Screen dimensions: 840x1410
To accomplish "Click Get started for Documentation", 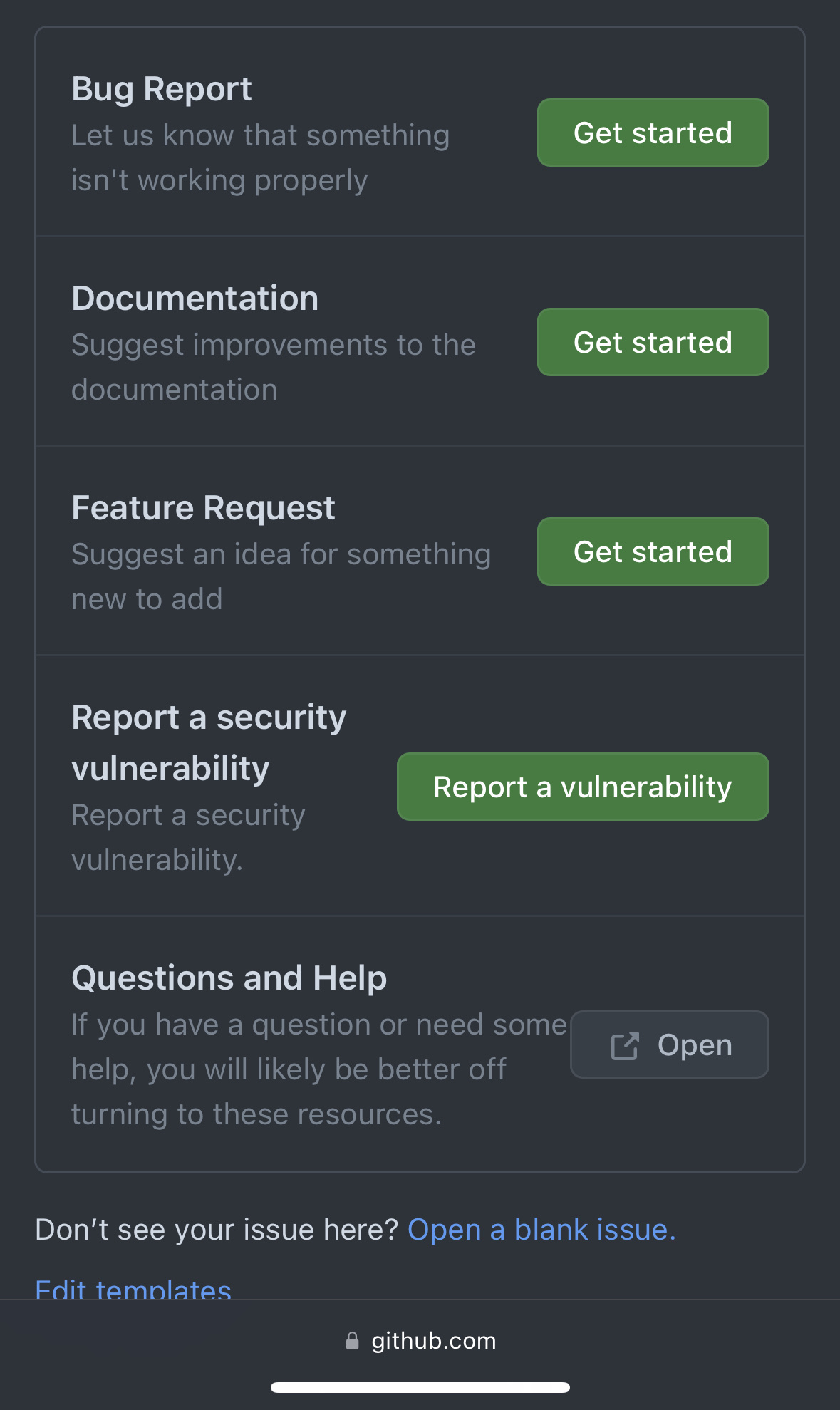I will point(653,342).
